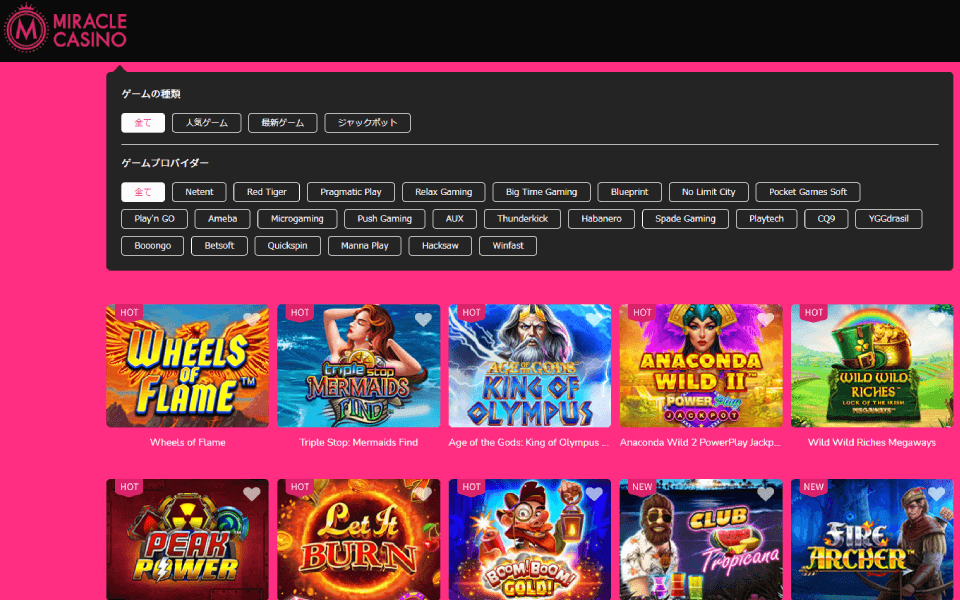This screenshot has width=960, height=600.
Task: Apply the Hacksaw provider filter
Action: [x=440, y=246]
